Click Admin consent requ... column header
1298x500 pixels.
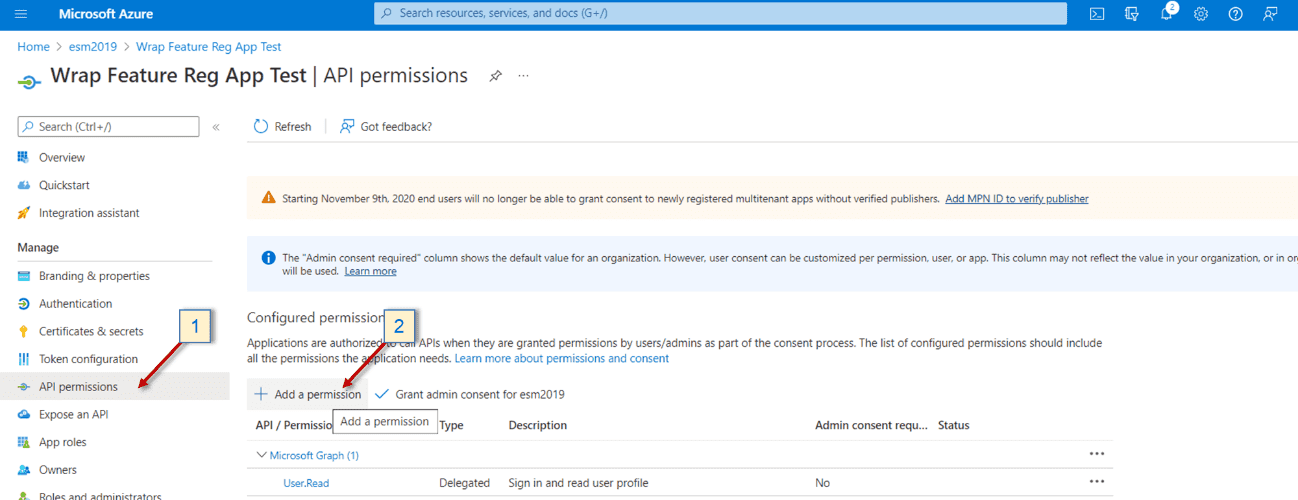[x=872, y=425]
